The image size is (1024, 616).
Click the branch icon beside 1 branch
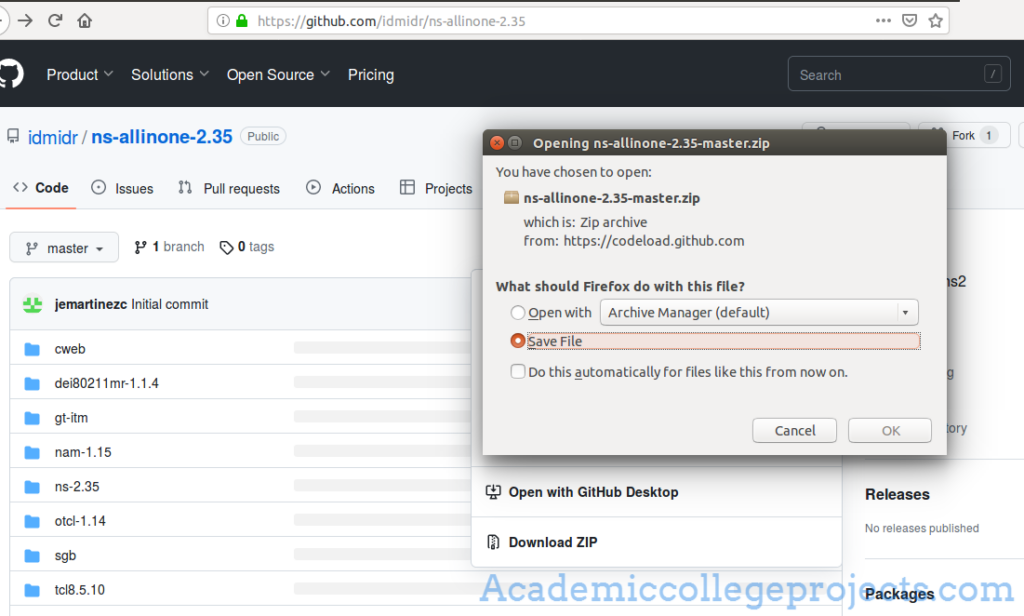(140, 247)
